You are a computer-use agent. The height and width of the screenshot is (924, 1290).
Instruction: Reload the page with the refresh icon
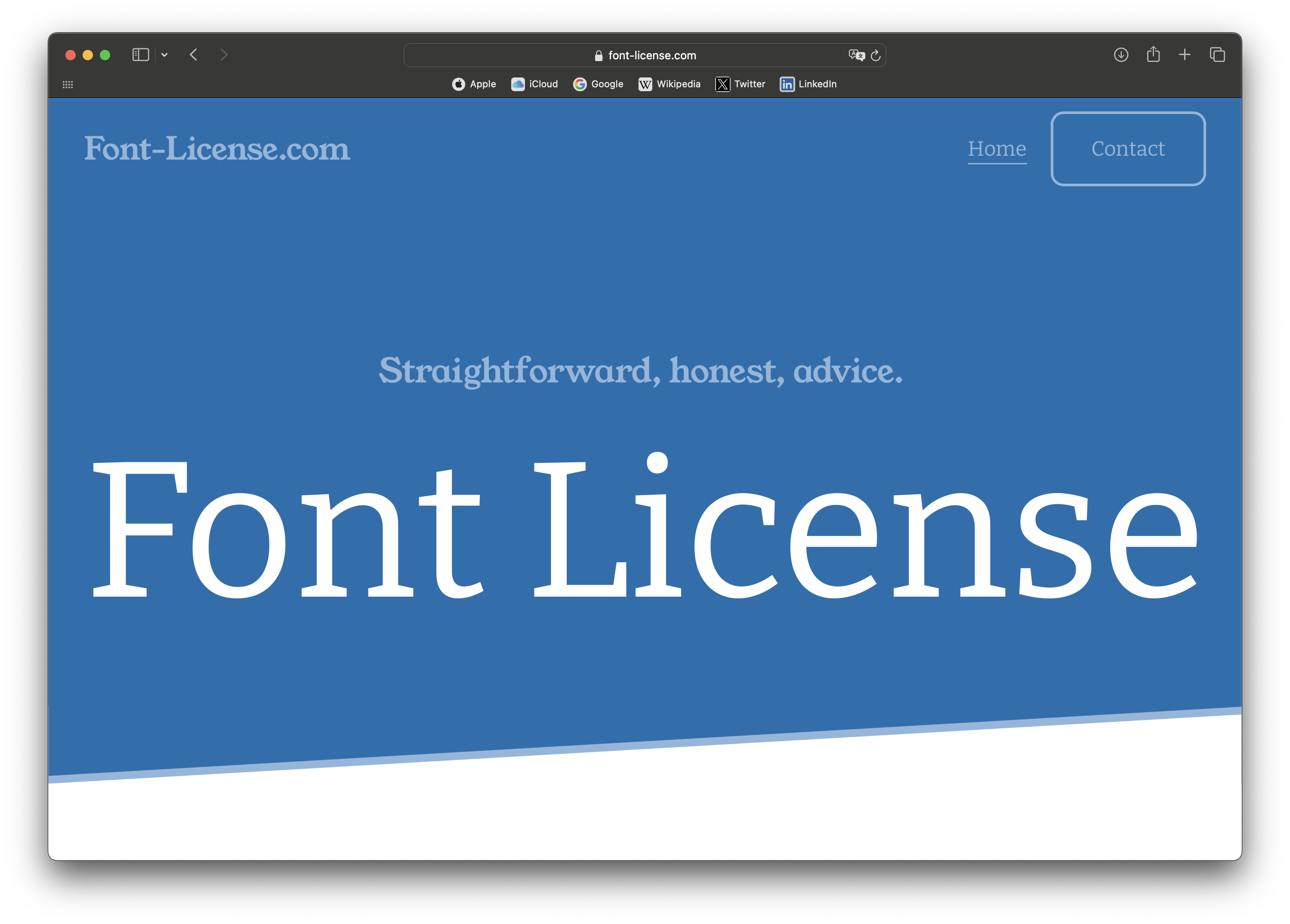(x=876, y=55)
